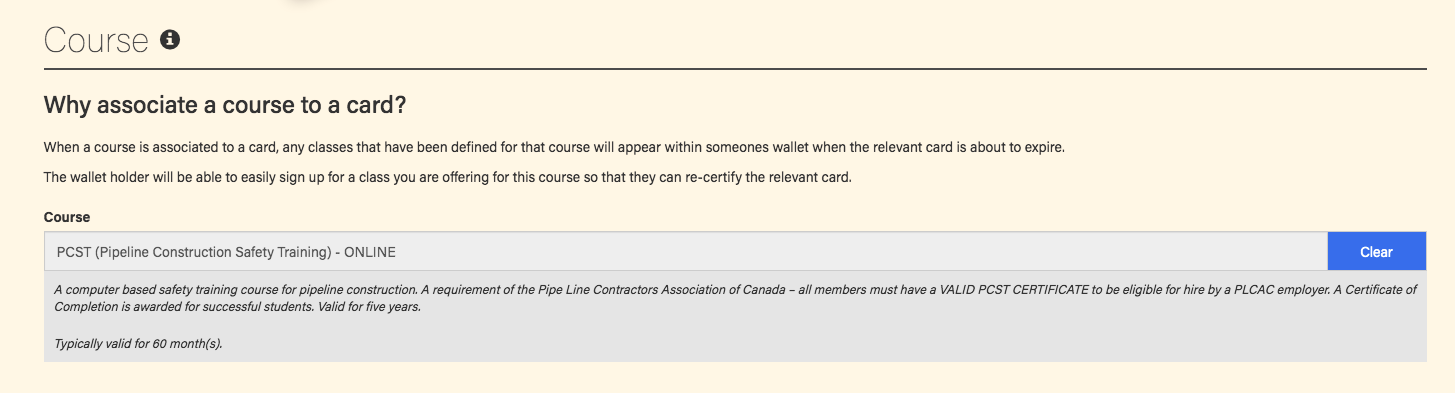Viewport: 1455px width, 393px height.
Task: Click the bold Course field label
Action: 67,217
